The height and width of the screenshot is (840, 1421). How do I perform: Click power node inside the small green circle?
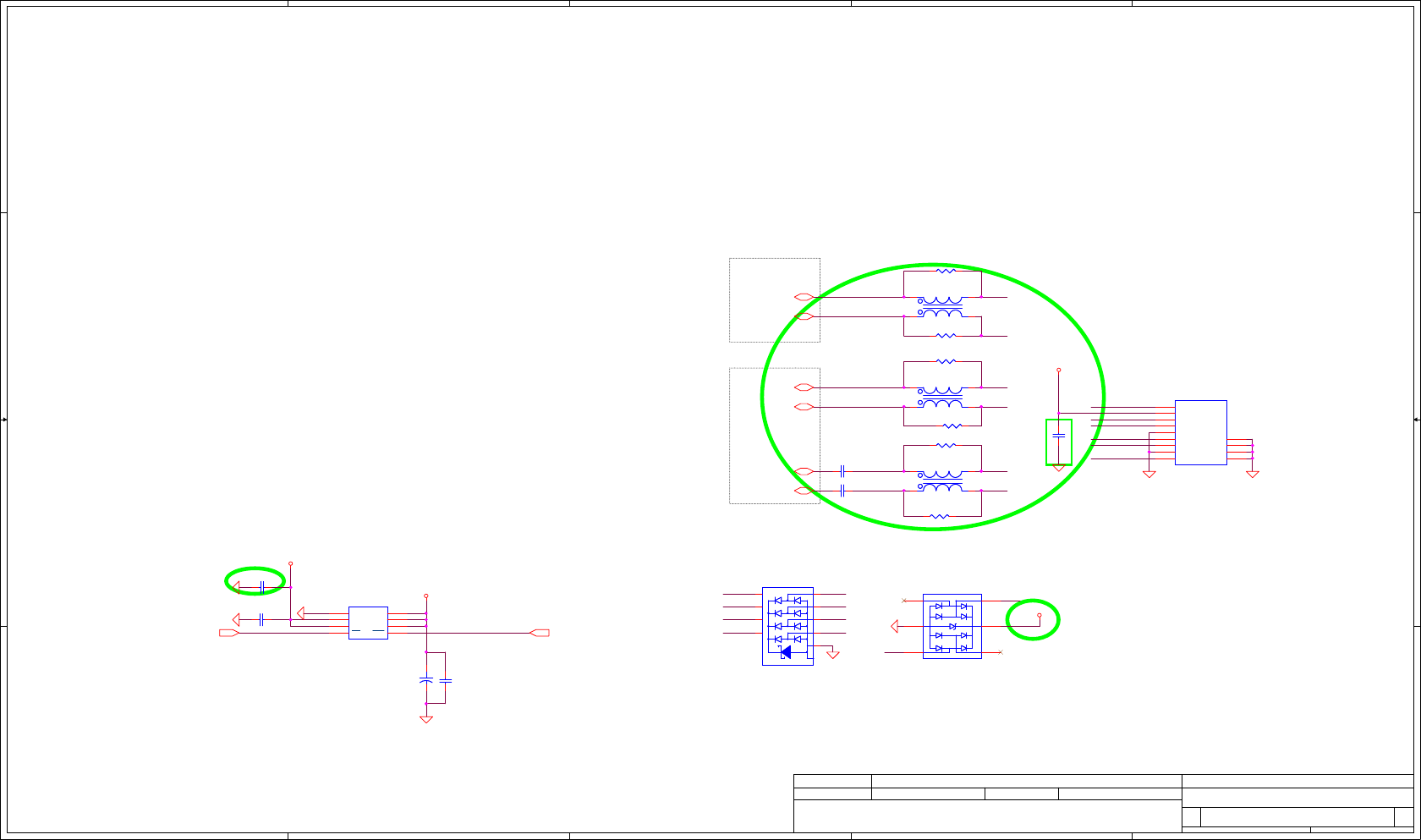[1040, 615]
